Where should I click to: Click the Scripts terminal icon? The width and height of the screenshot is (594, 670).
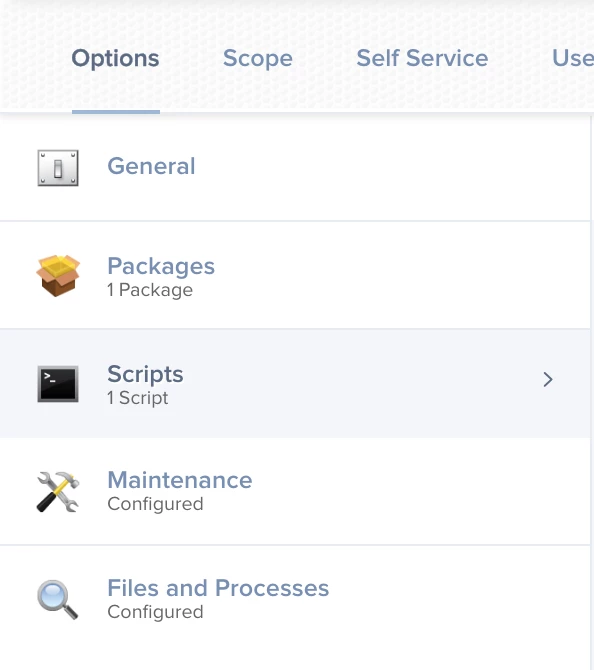pos(58,384)
